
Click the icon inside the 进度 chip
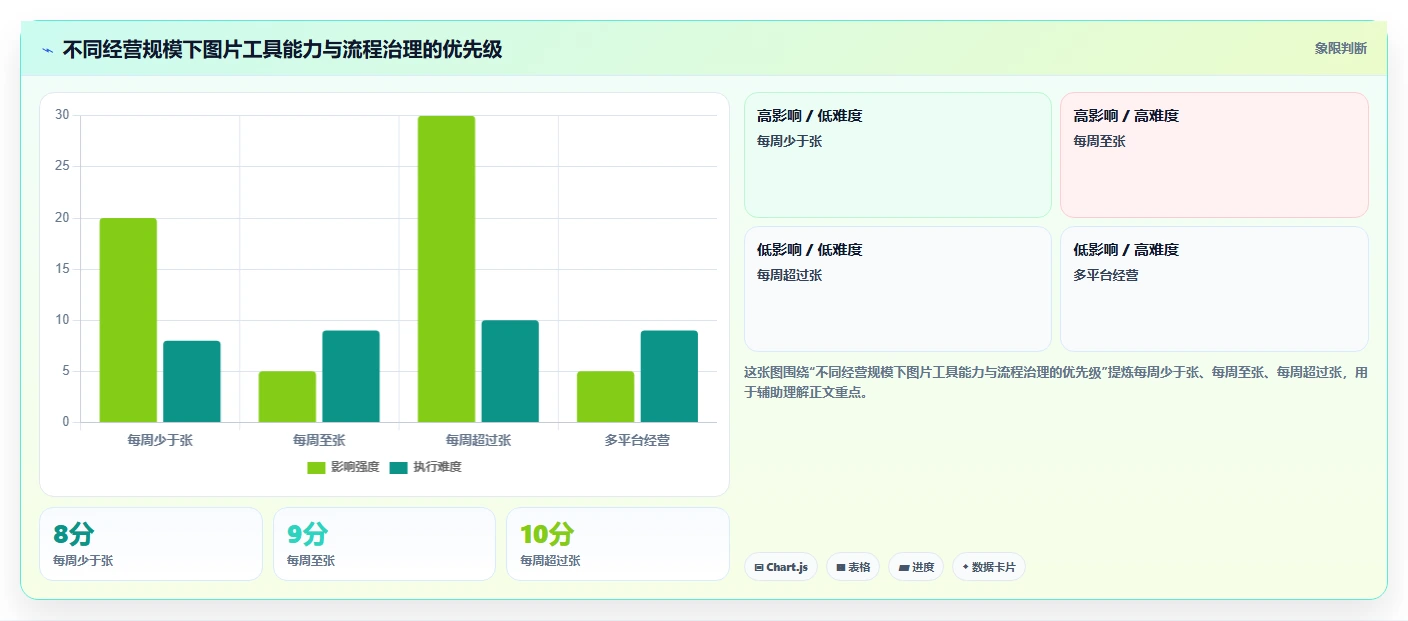click(x=904, y=567)
